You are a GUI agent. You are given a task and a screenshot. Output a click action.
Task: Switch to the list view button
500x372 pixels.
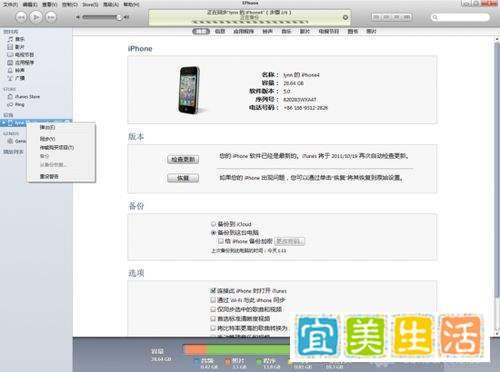coord(377,17)
